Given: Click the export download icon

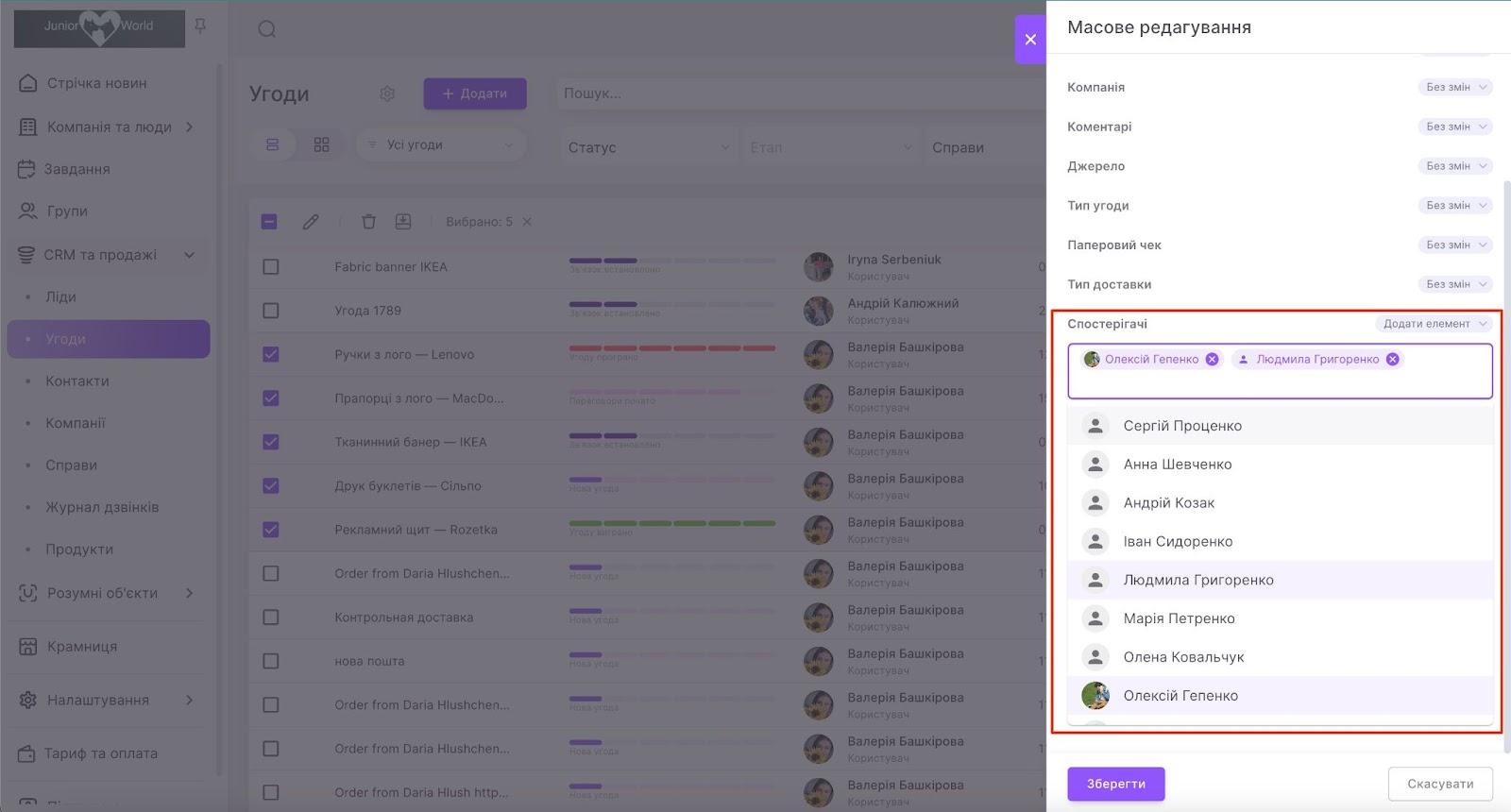Looking at the screenshot, I should pos(403,222).
